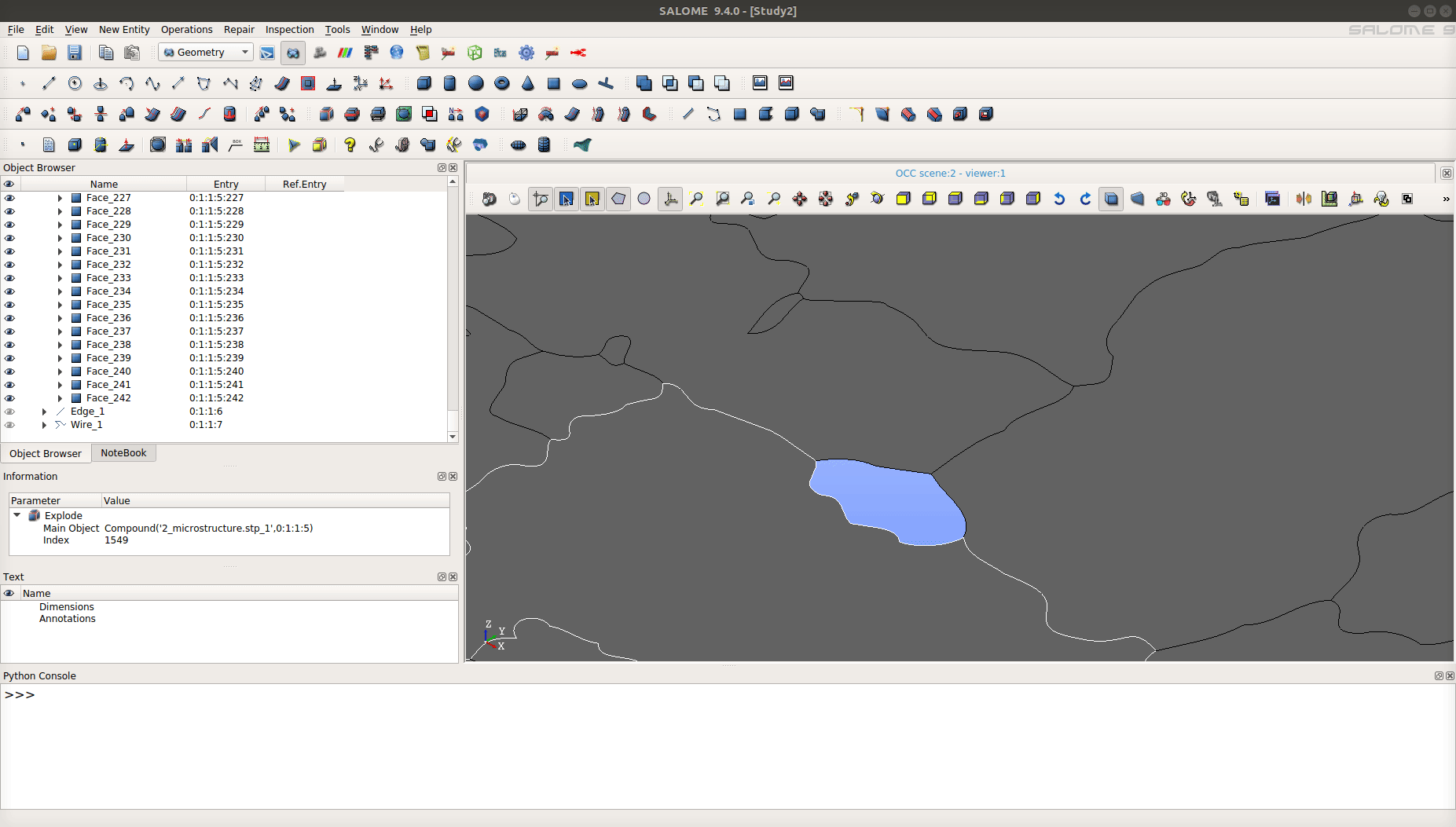Viewport: 1456px width, 827px height.
Task: Switch to the Object Browser tab
Action: (46, 454)
